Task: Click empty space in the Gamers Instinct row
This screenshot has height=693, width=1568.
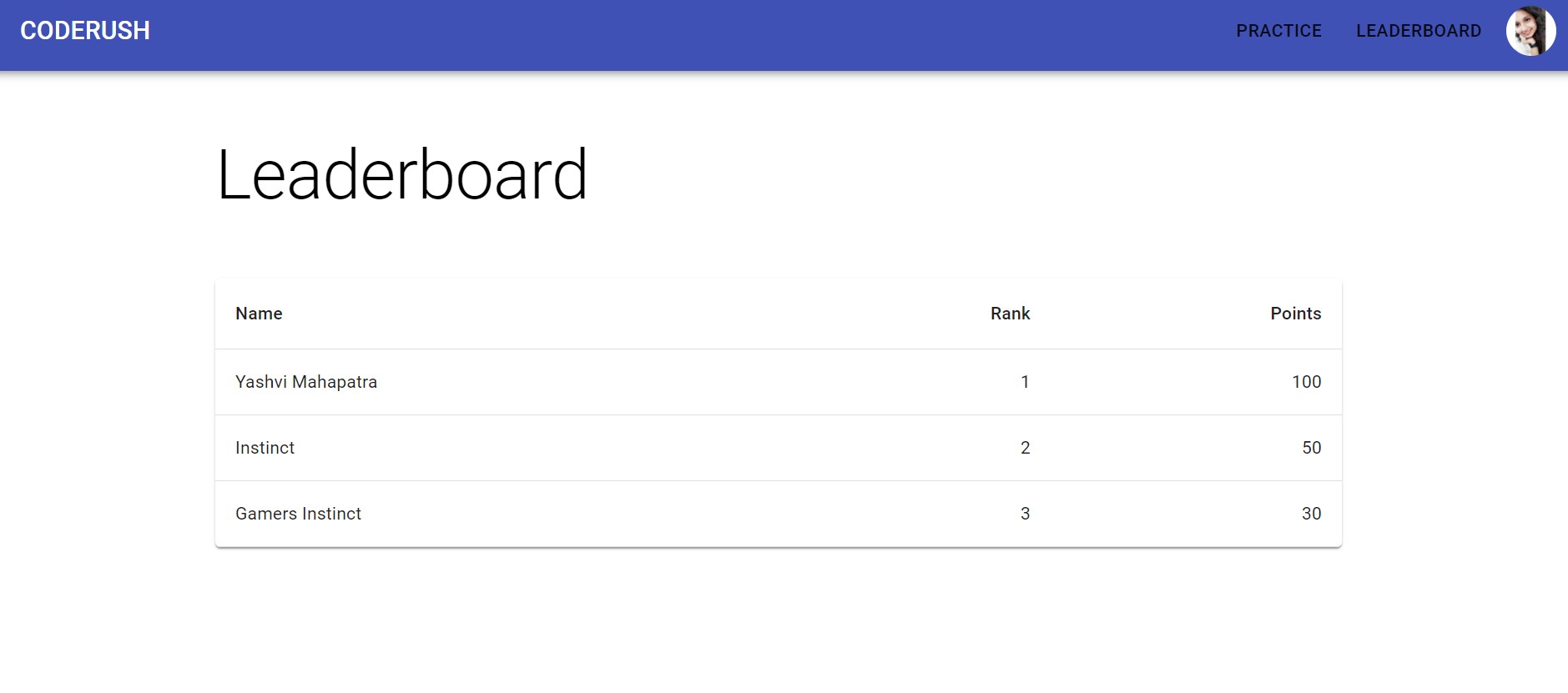Action: click(668, 514)
